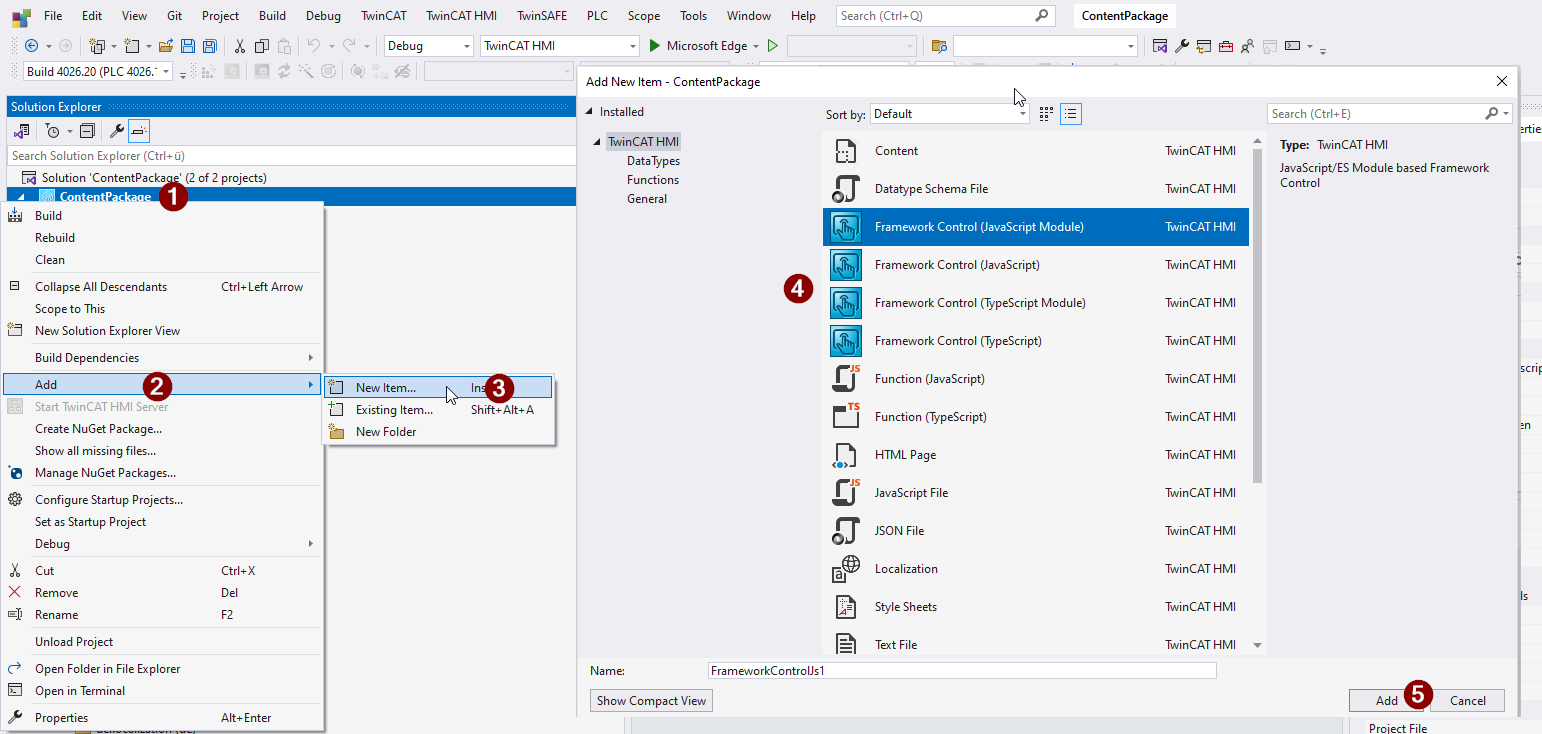This screenshot has width=1542, height=734.
Task: Activate the Undo arrow icon
Action: 313,45
